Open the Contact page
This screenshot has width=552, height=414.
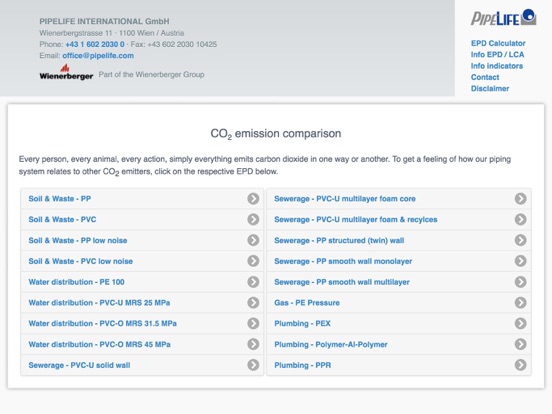pos(485,77)
